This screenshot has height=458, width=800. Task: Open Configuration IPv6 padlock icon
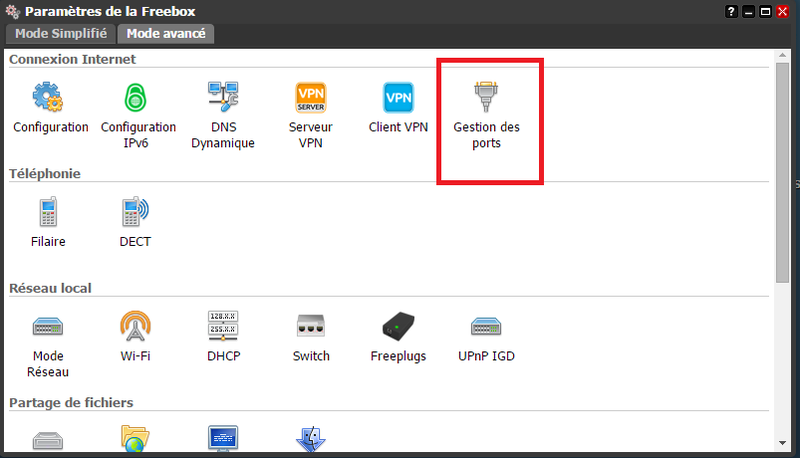(135, 97)
